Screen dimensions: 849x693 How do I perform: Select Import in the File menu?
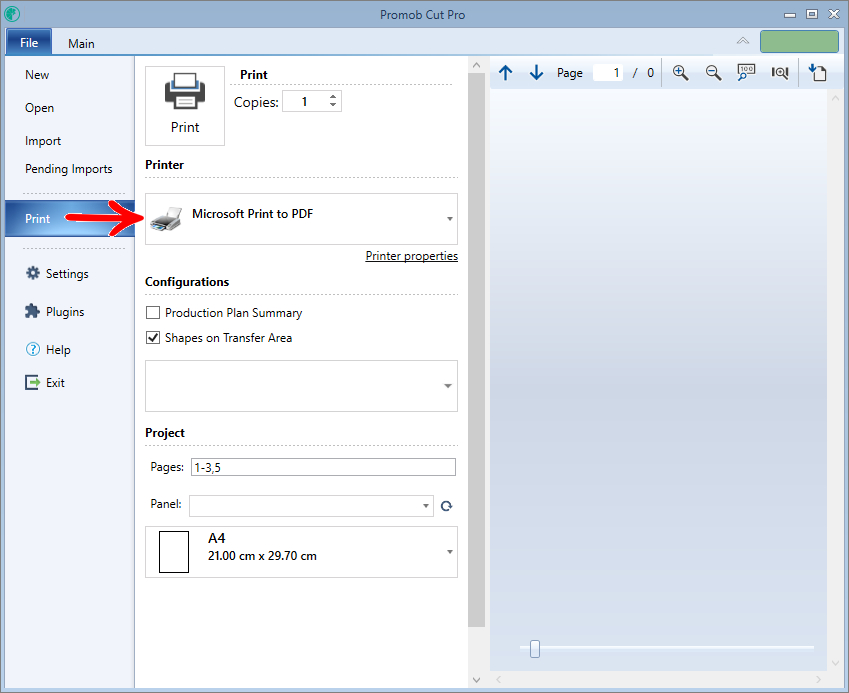click(x=43, y=141)
